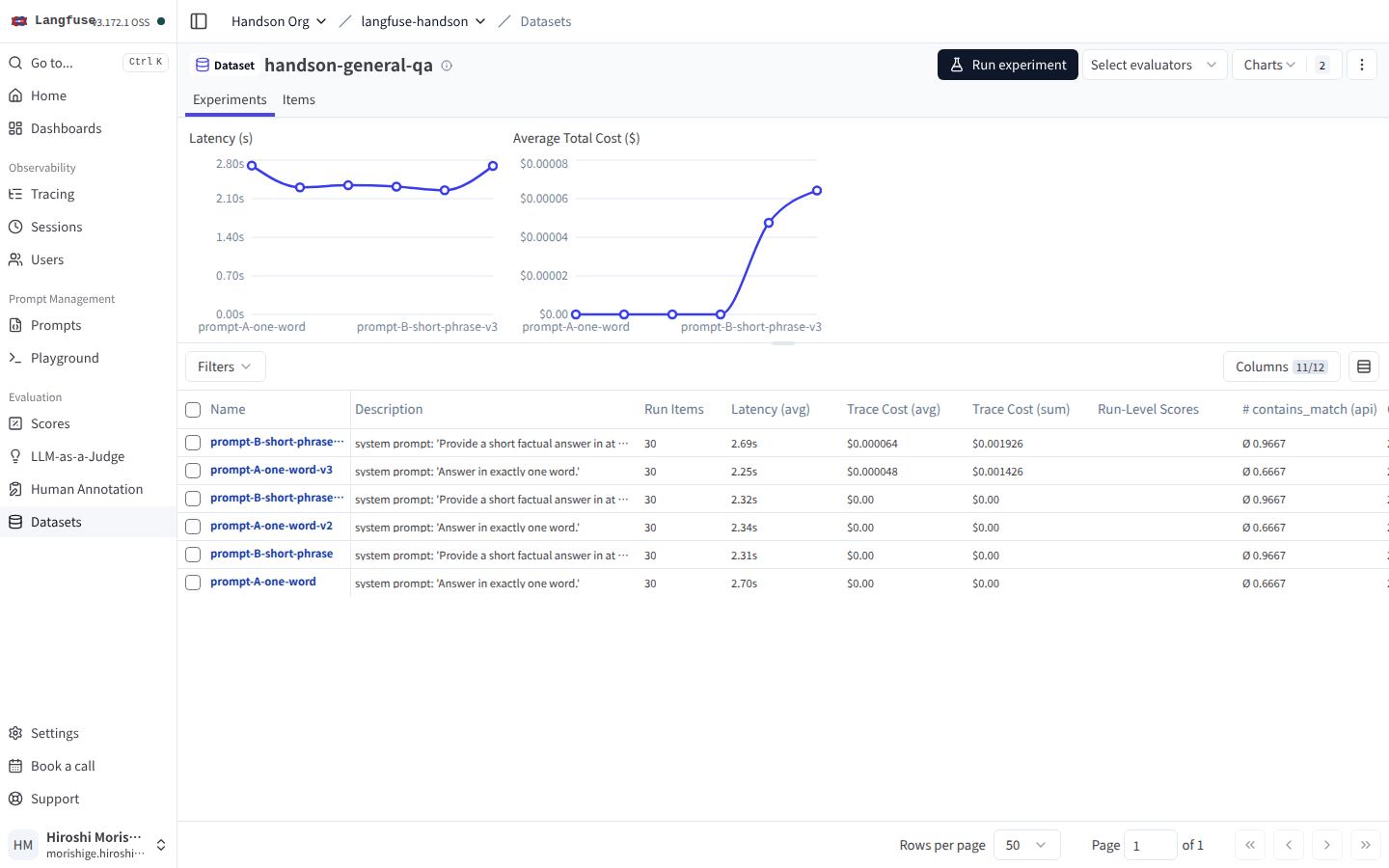Switch to the Experiments tab
1389x868 pixels.
(x=230, y=99)
